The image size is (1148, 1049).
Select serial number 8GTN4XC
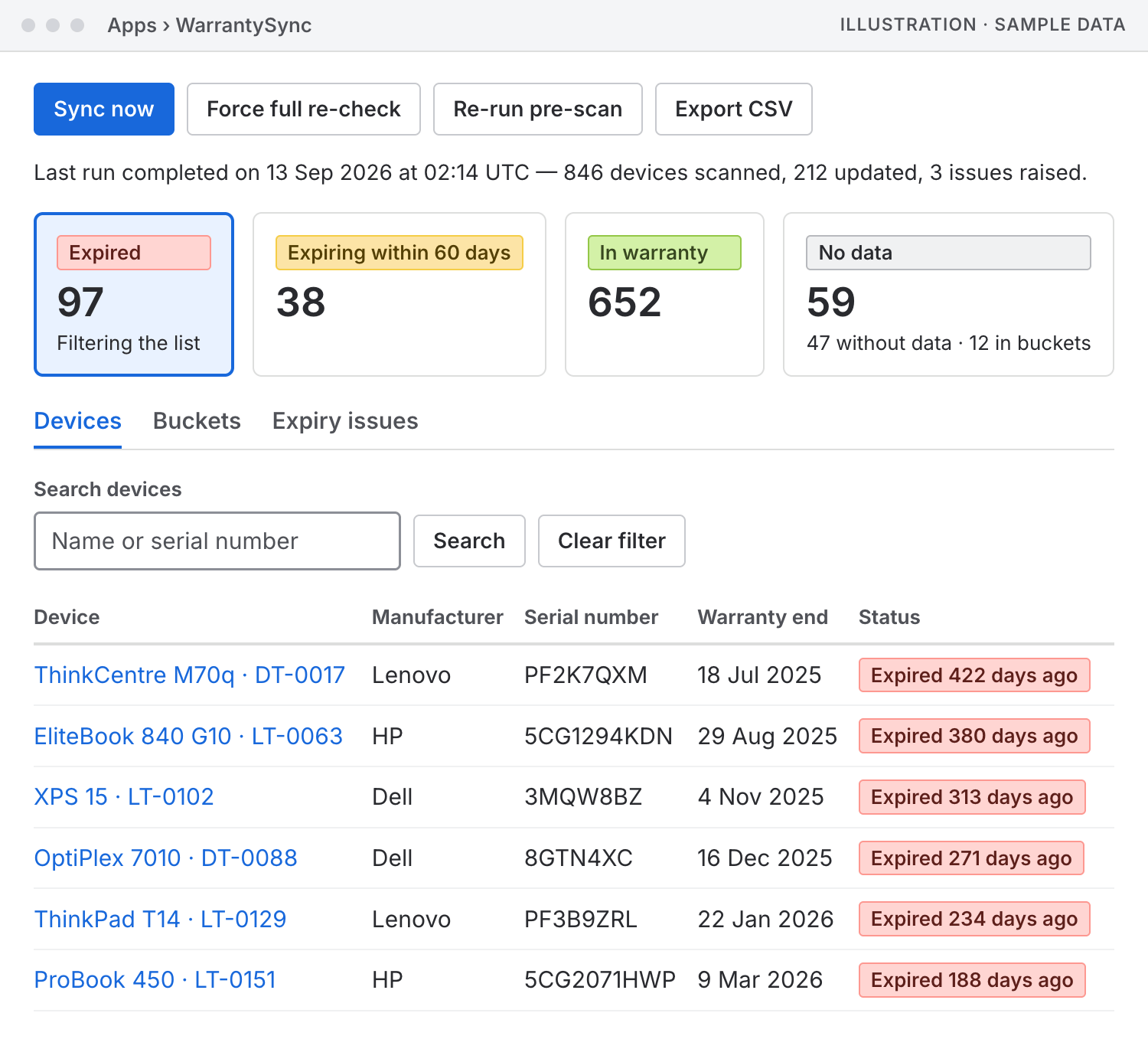pyautogui.click(x=579, y=858)
